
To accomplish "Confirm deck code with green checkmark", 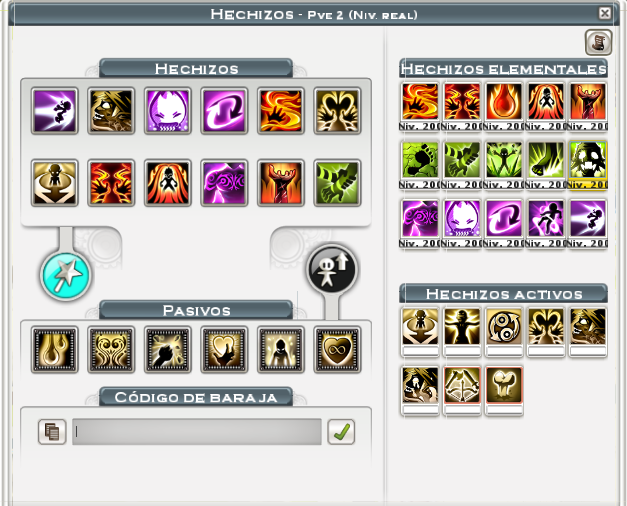I will [341, 432].
